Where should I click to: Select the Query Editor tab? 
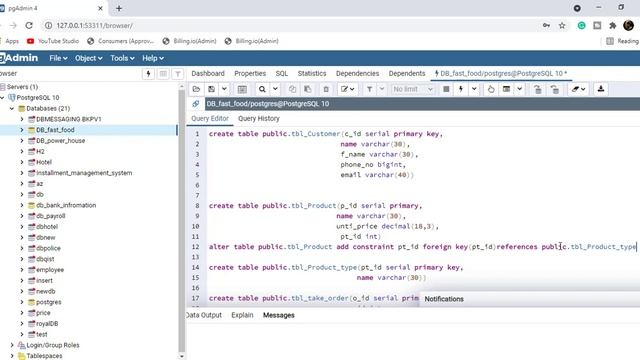(x=210, y=118)
